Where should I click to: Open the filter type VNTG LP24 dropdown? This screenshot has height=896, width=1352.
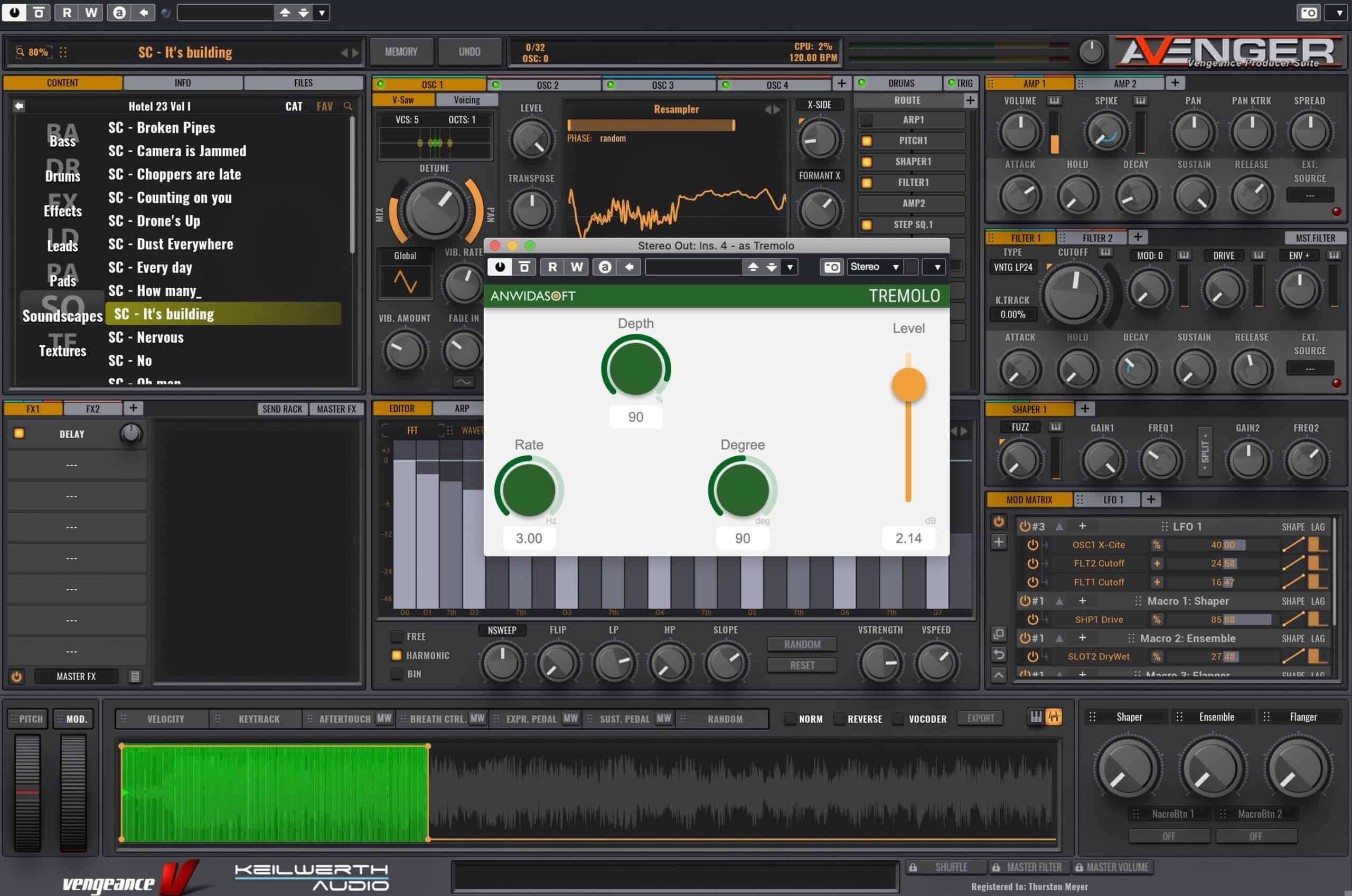point(1012,267)
